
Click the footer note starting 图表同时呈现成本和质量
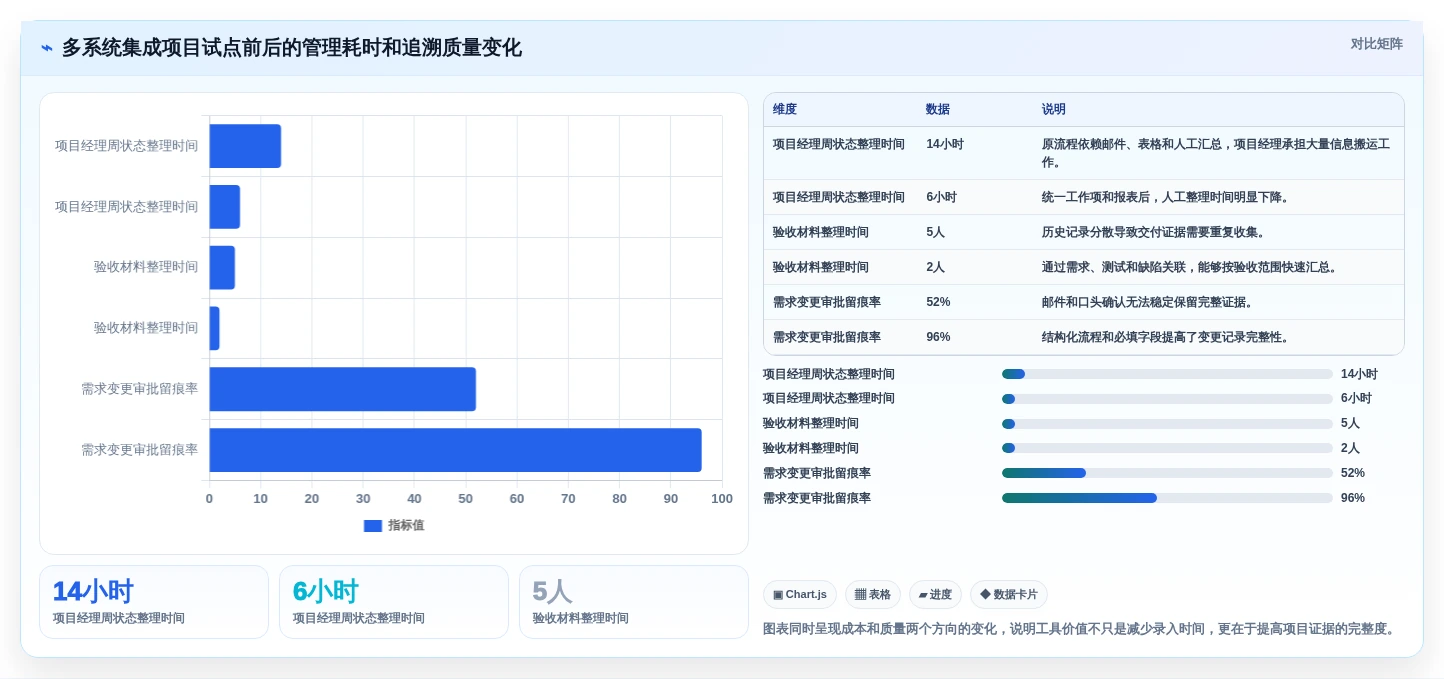(1079, 629)
